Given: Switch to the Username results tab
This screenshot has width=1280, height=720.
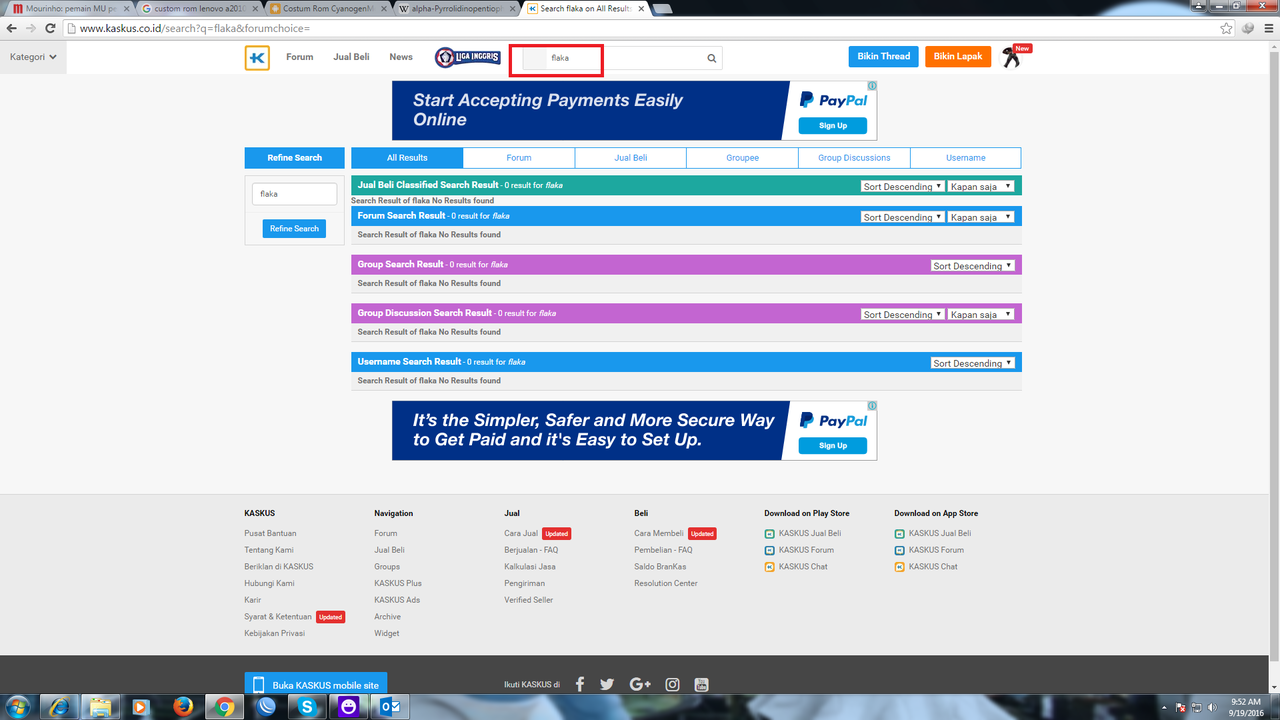Looking at the screenshot, I should (966, 158).
